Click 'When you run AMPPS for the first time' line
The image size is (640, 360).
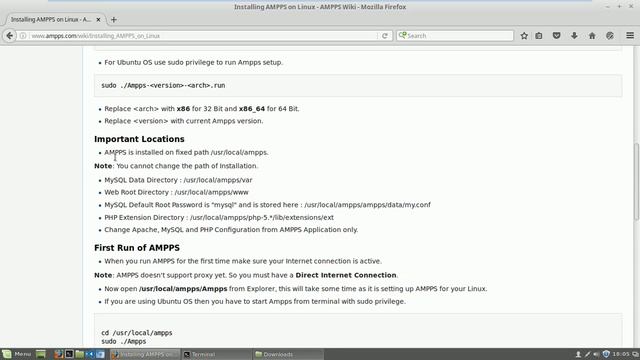pos(243,261)
